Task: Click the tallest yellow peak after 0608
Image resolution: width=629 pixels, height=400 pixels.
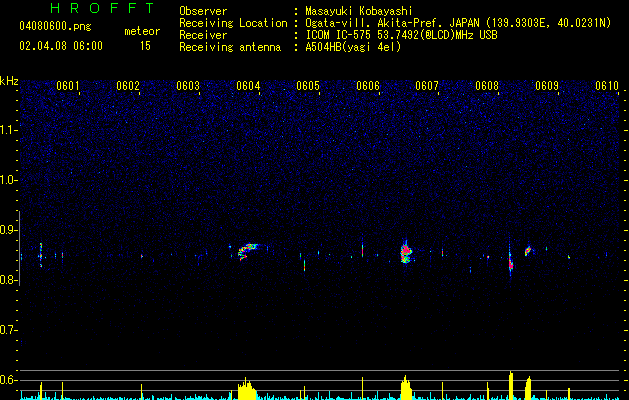Action: 511,386
